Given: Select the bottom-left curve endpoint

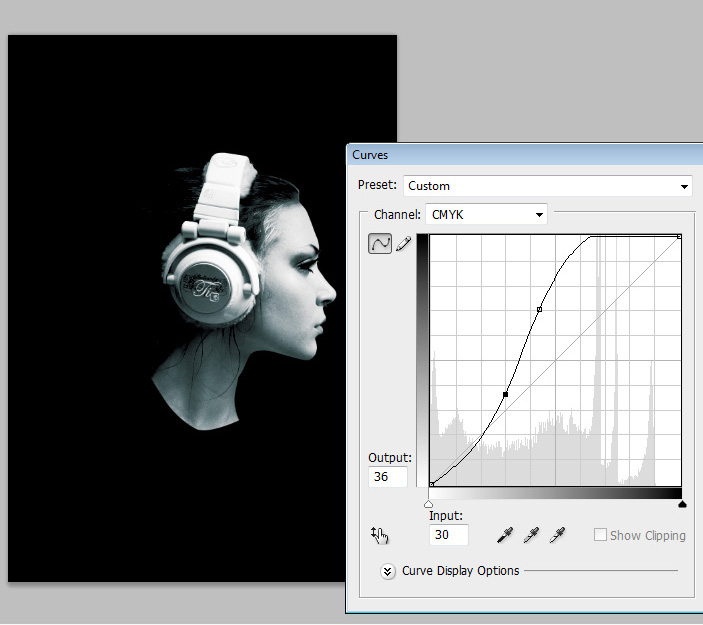Looking at the screenshot, I should point(430,484).
